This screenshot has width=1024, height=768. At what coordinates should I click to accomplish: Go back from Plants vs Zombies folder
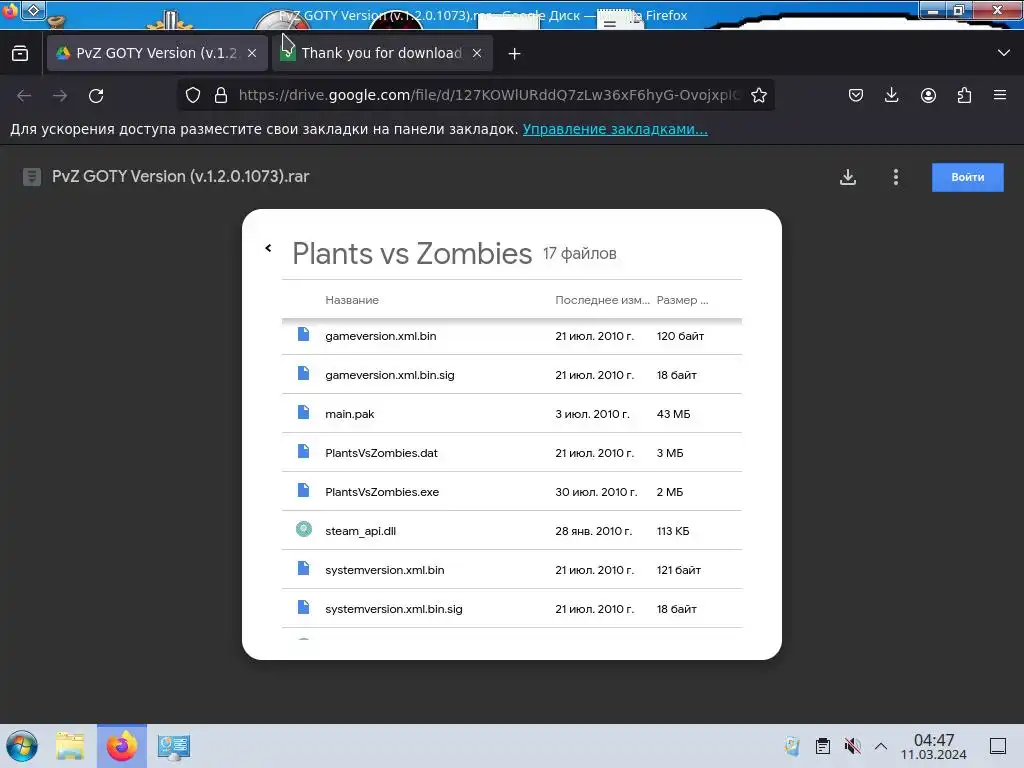(268, 248)
